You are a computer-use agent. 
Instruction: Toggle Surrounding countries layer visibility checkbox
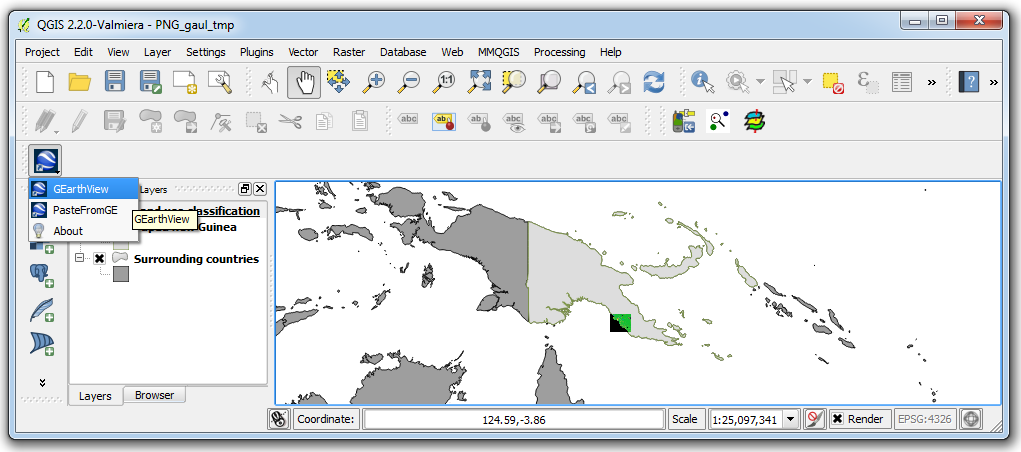(x=99, y=259)
